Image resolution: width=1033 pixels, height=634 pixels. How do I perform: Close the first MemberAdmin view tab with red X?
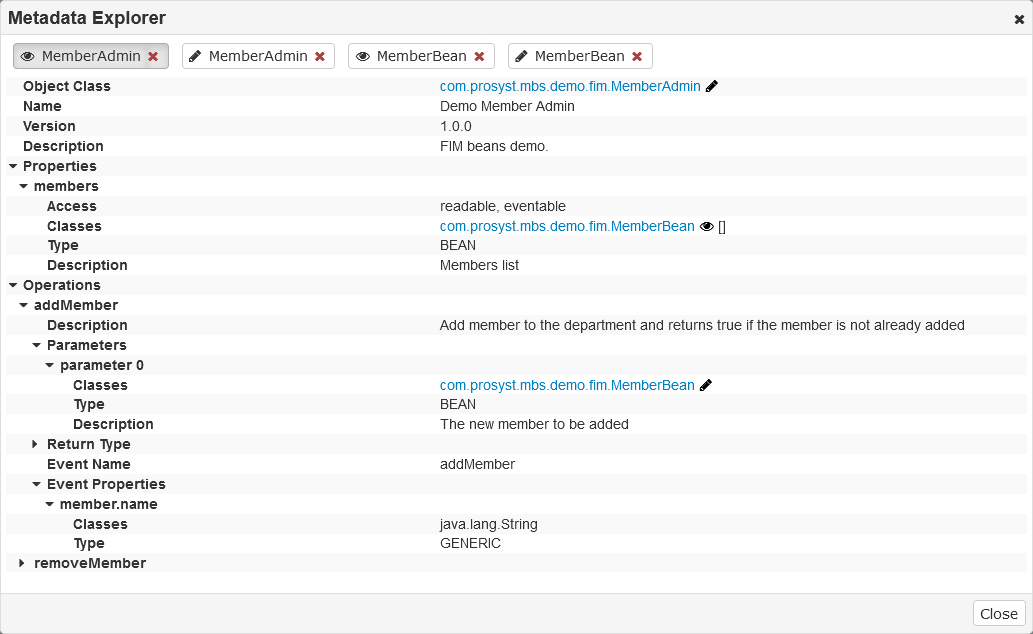153,57
